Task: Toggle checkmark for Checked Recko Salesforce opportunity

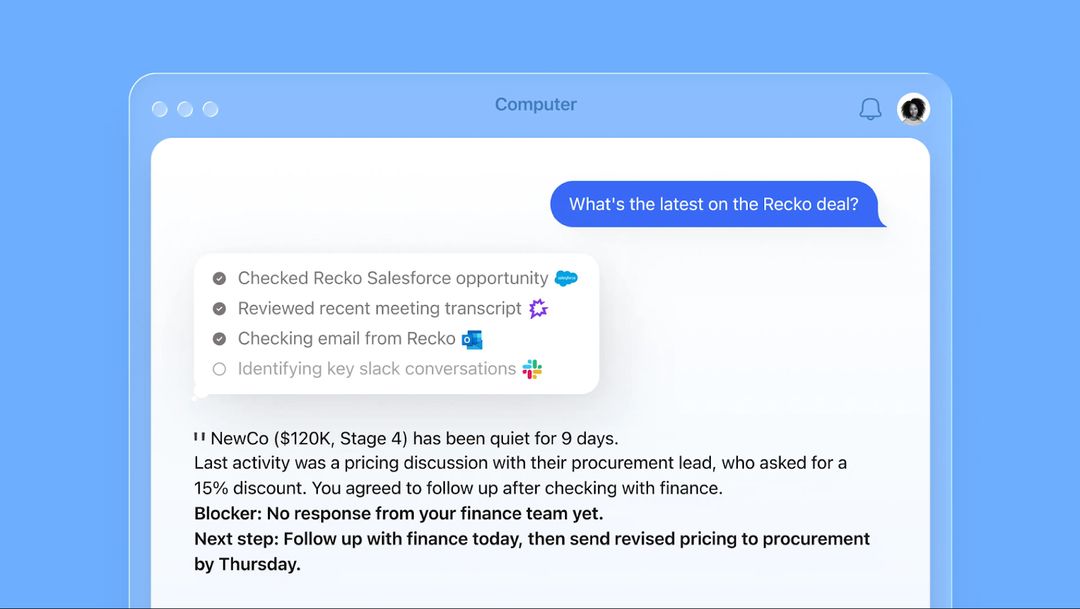Action: pos(219,278)
